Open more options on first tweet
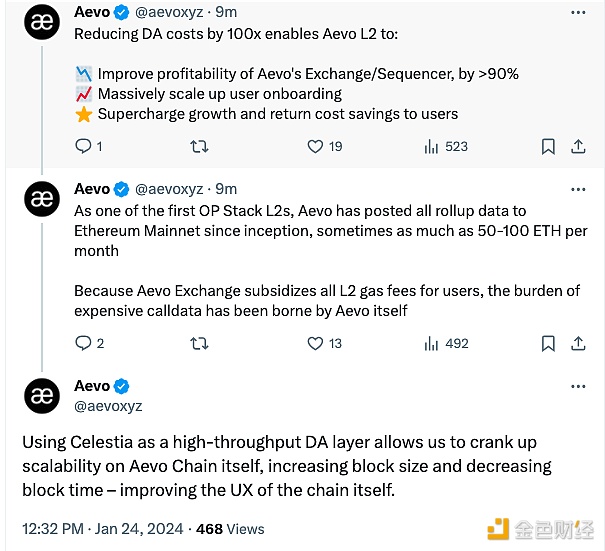Image resolution: width=605 pixels, height=551 pixels. 577,14
